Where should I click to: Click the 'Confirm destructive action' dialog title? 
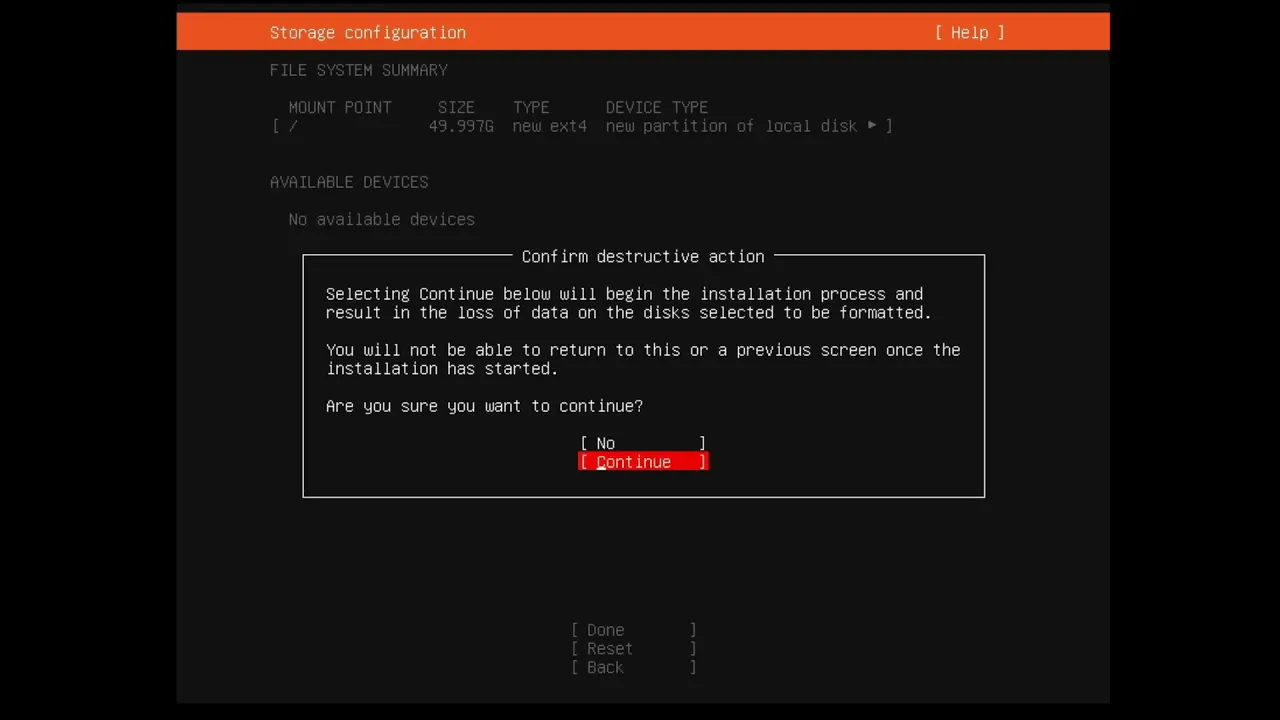point(643,257)
